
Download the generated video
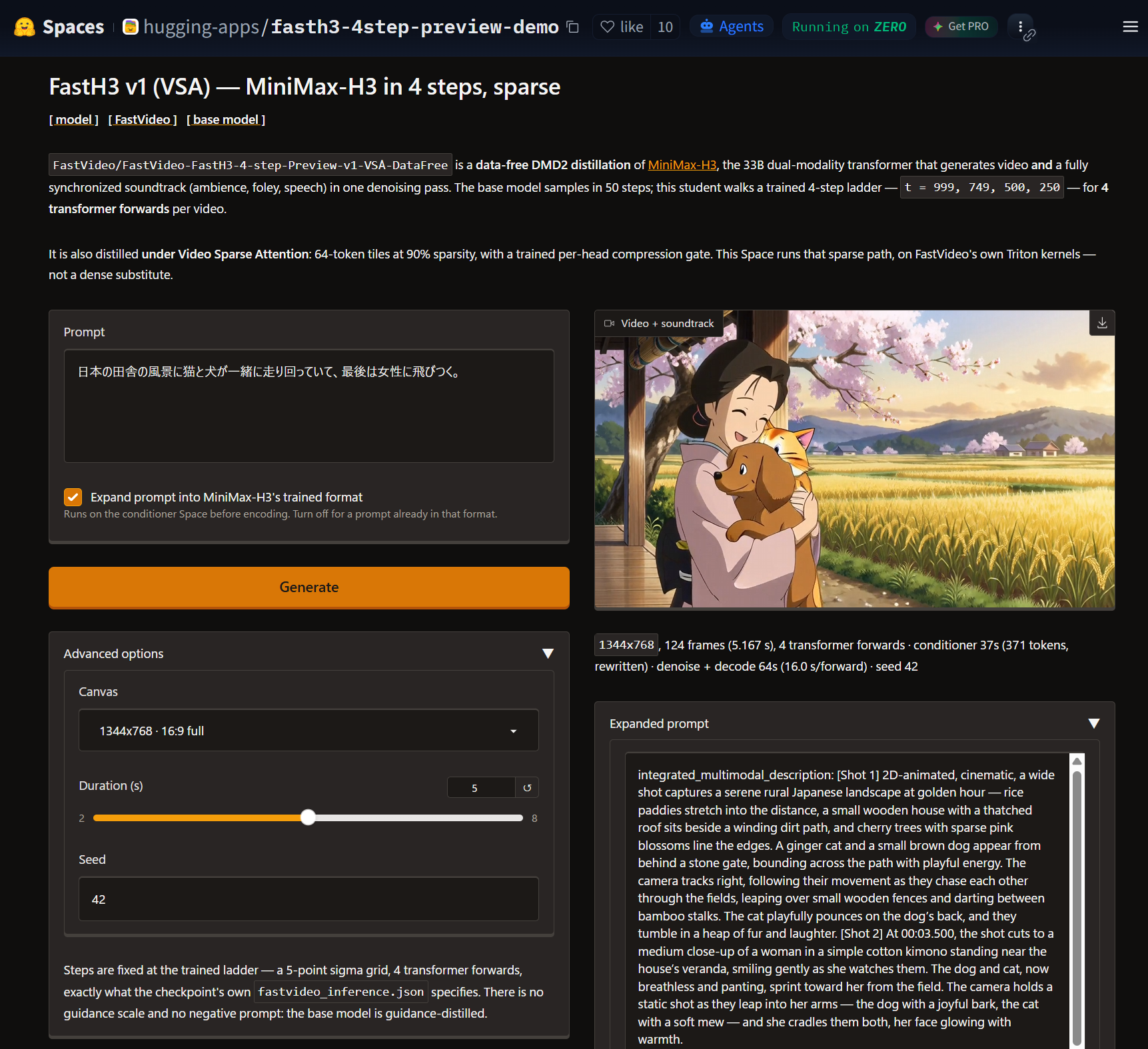coord(1102,323)
